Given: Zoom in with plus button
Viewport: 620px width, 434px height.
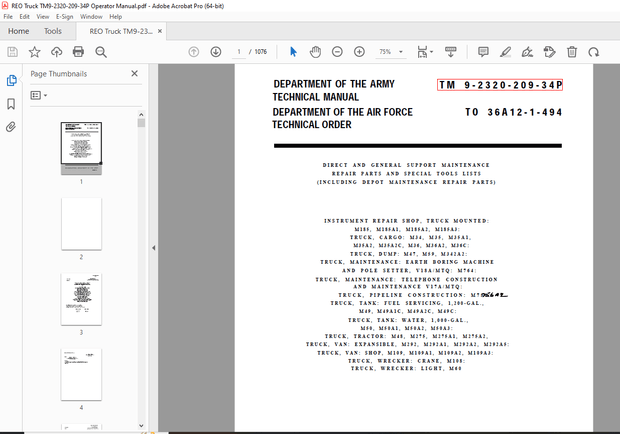Looking at the screenshot, I should (359, 52).
